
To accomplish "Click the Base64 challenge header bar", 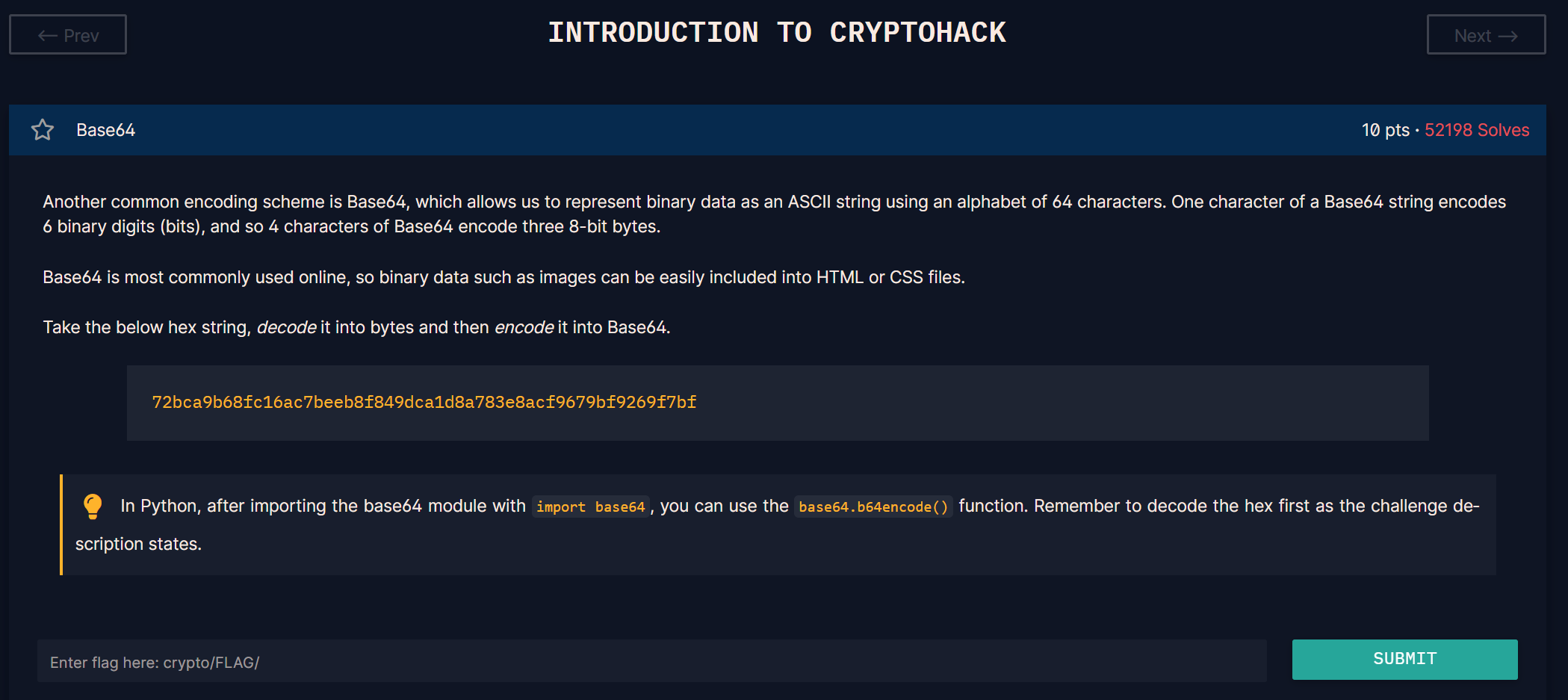I will pos(778,130).
